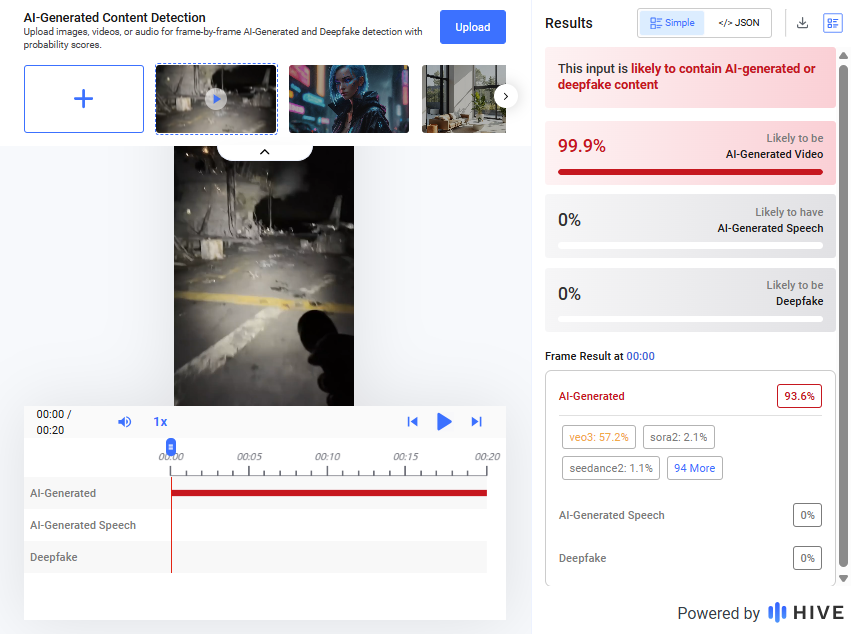Image resolution: width=851 pixels, height=634 pixels.
Task: Click the volume speaker icon
Action: click(x=124, y=422)
